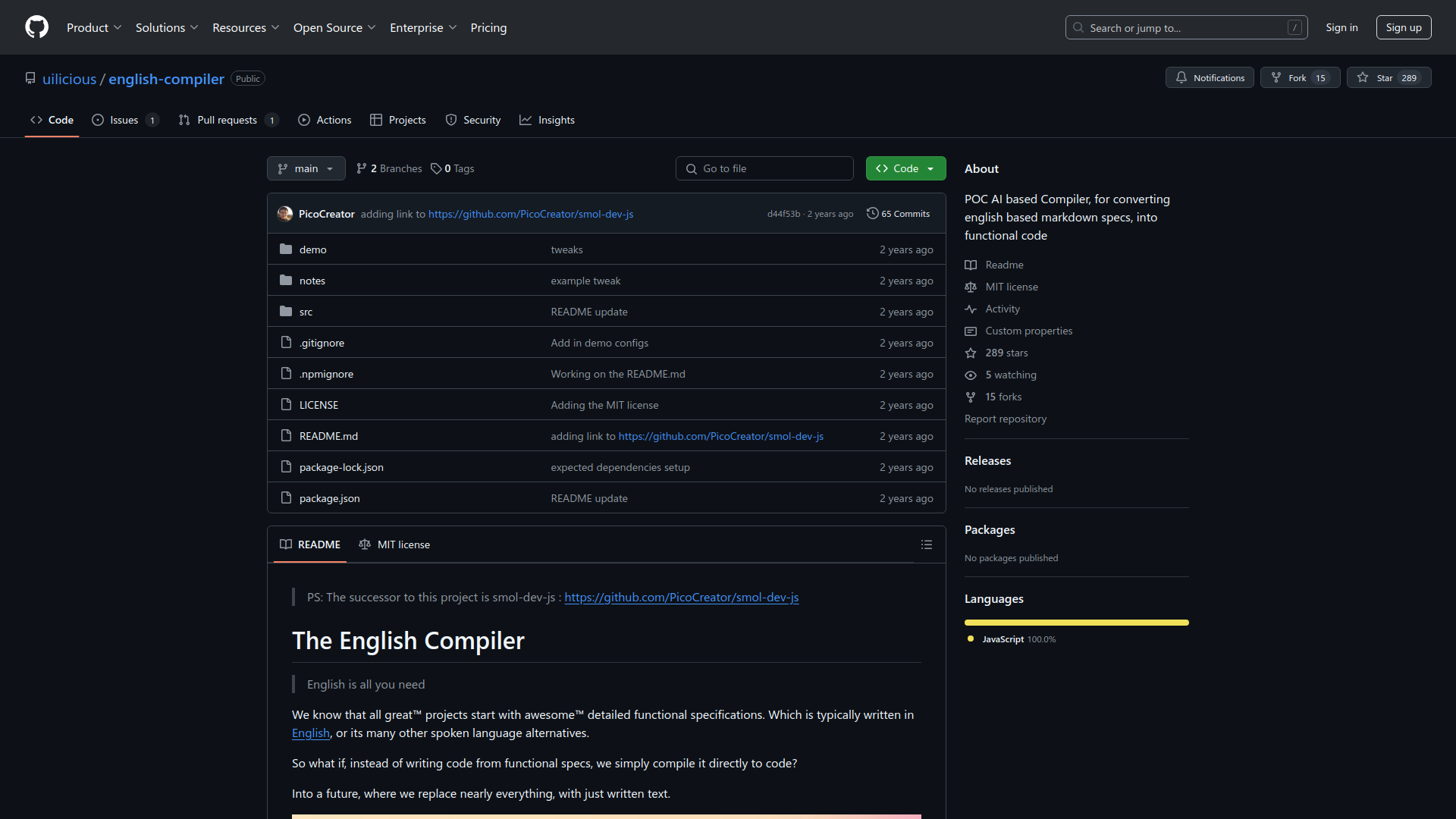Click the Go to file search button
Screen dimensions: 1456x819
[764, 168]
